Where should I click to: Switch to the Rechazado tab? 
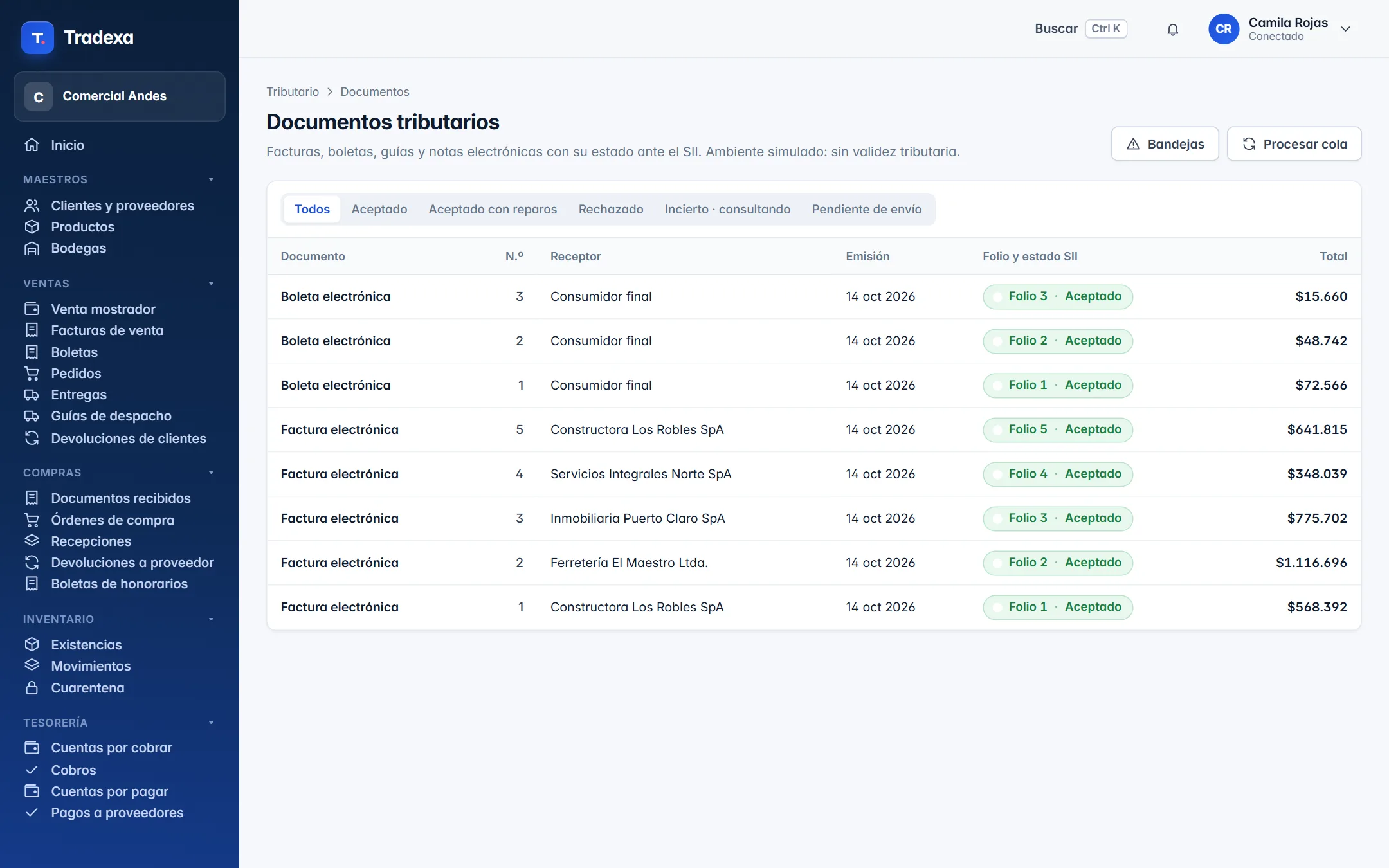(611, 210)
